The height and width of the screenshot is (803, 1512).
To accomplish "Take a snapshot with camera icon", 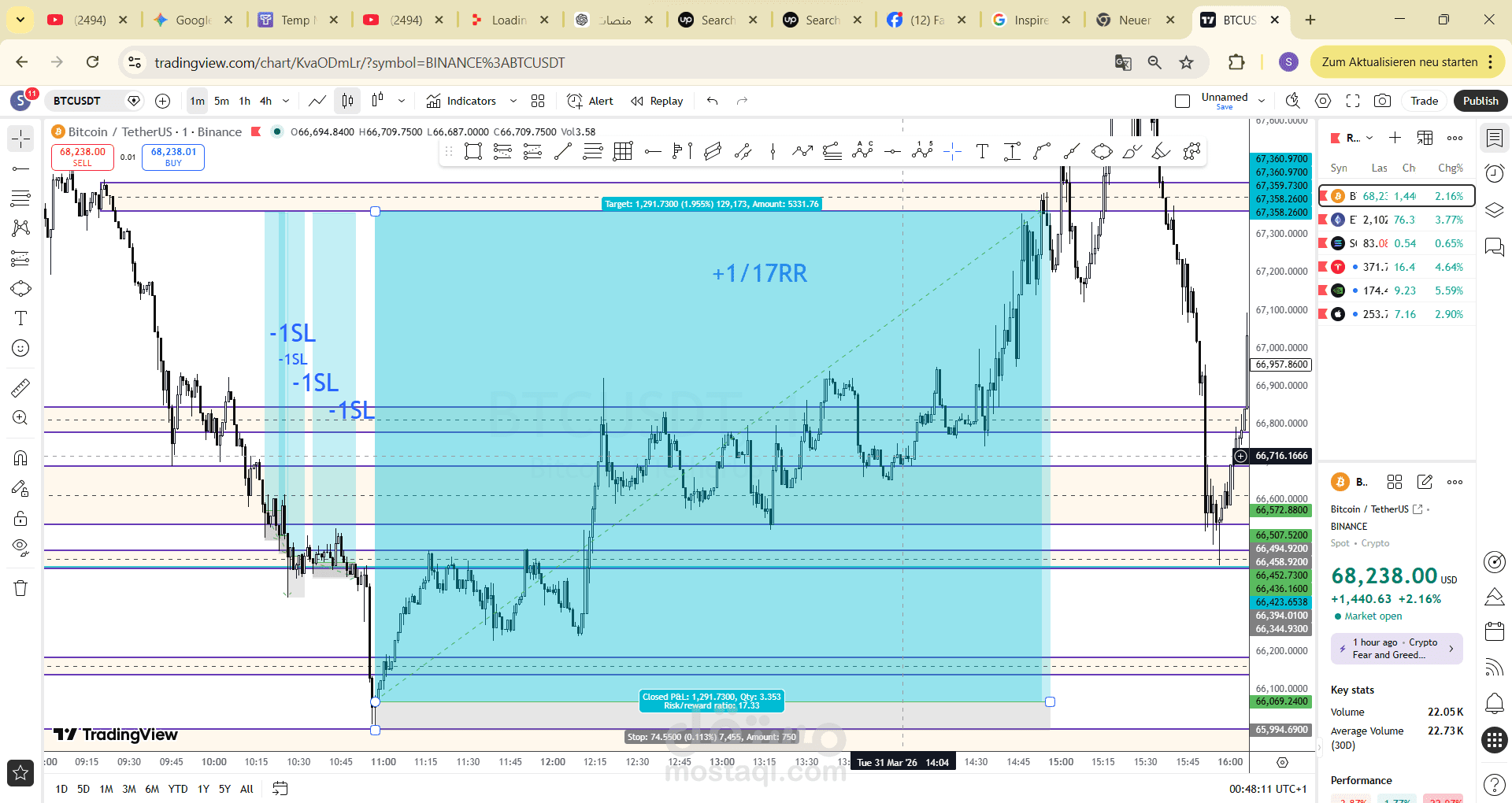I will [1382, 101].
